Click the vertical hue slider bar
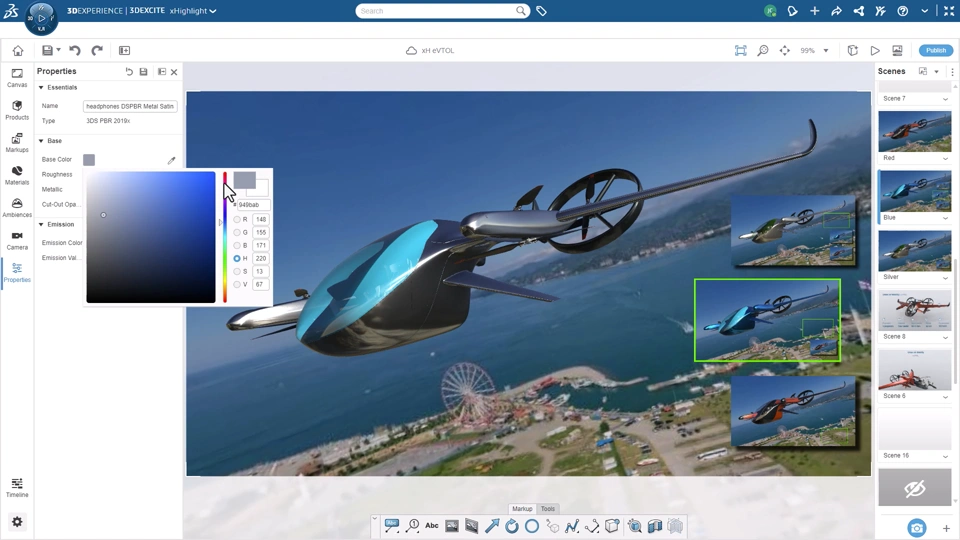960x540 pixels. point(225,238)
